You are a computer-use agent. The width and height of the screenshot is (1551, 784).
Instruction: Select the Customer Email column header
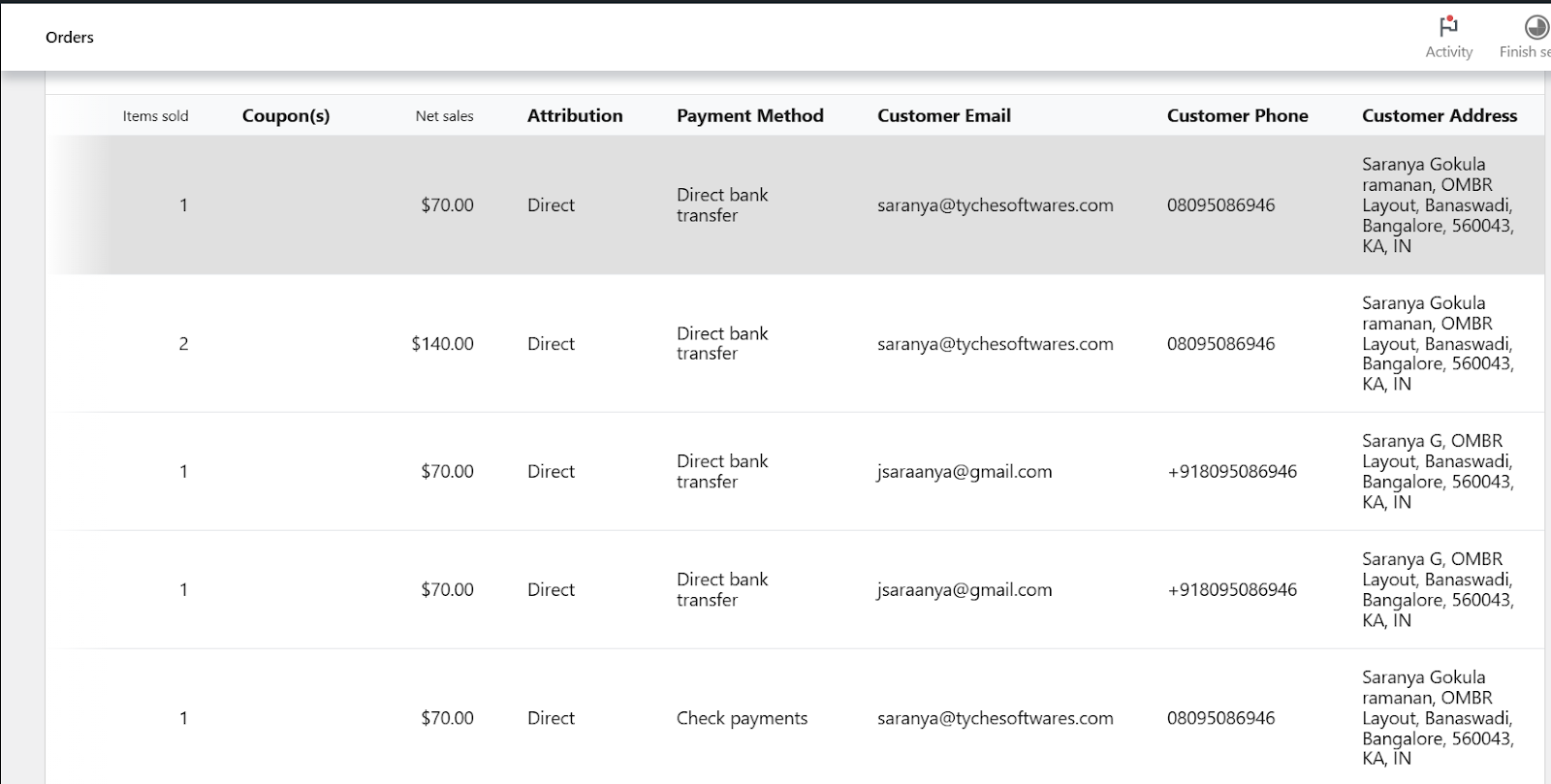(943, 116)
